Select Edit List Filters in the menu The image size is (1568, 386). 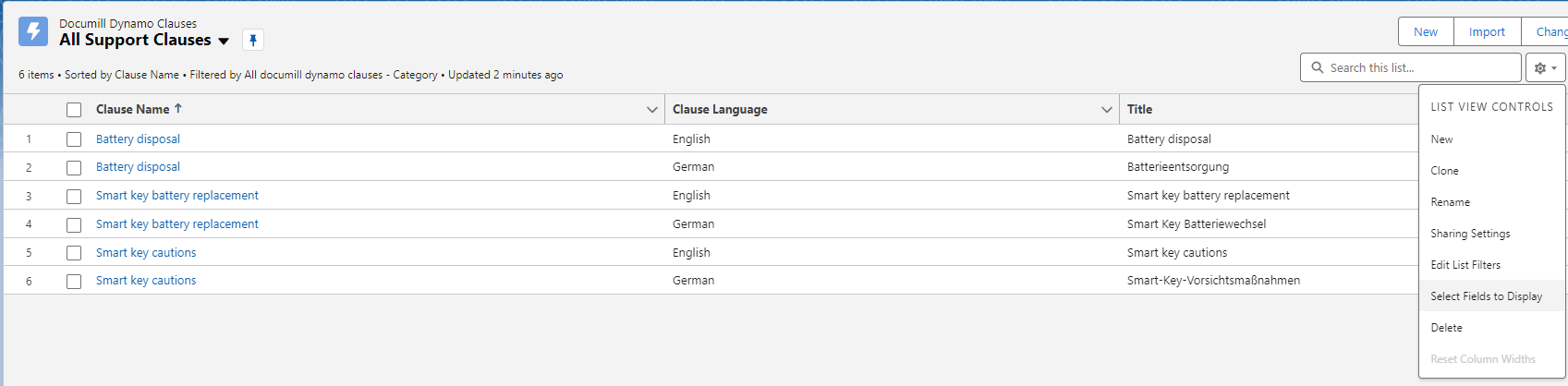[x=1465, y=265]
